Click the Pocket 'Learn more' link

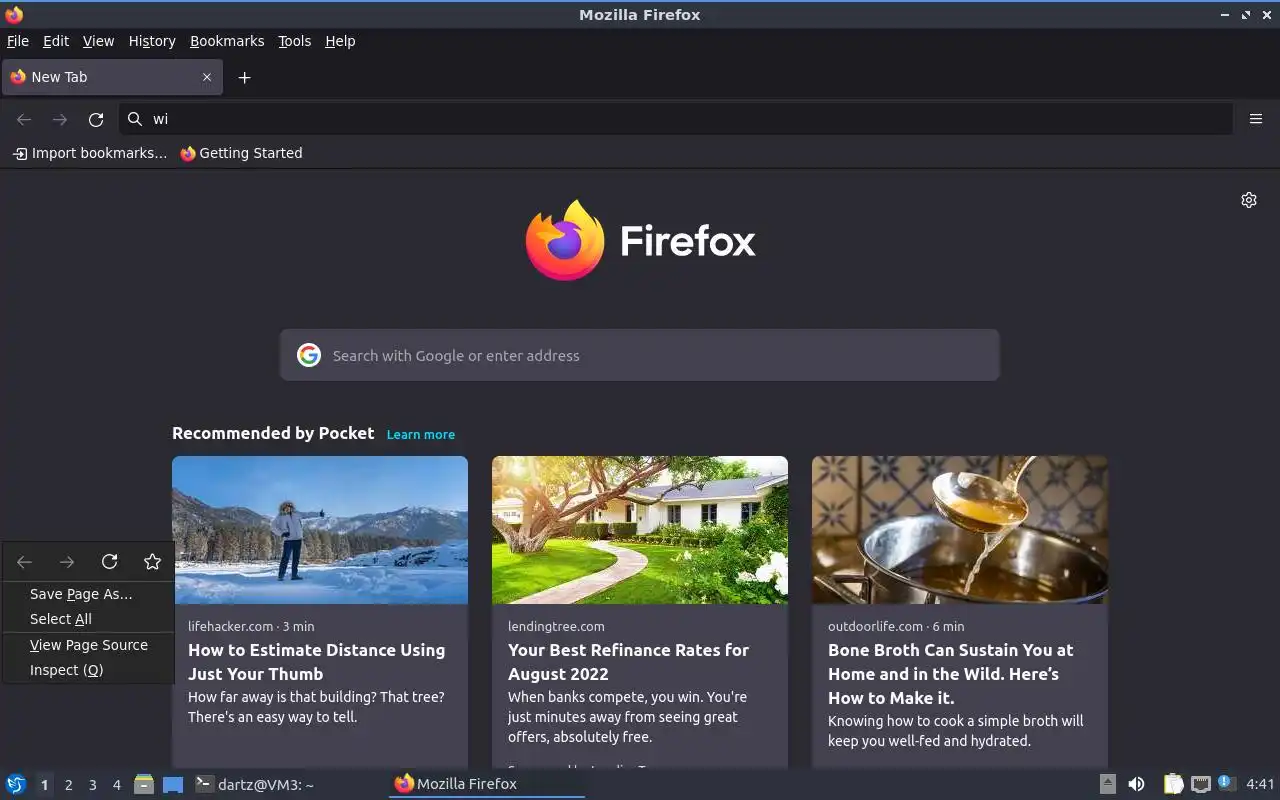click(421, 434)
